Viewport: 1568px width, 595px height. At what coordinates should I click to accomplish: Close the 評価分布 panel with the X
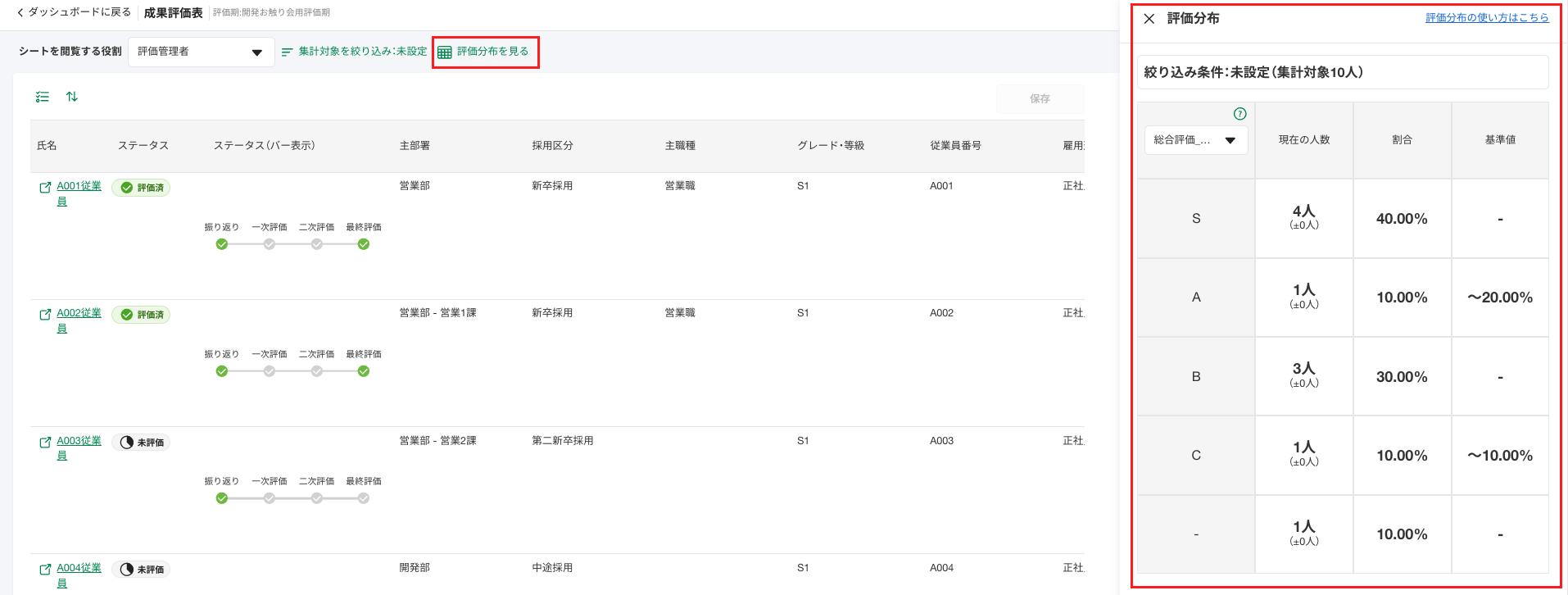pos(1149,19)
